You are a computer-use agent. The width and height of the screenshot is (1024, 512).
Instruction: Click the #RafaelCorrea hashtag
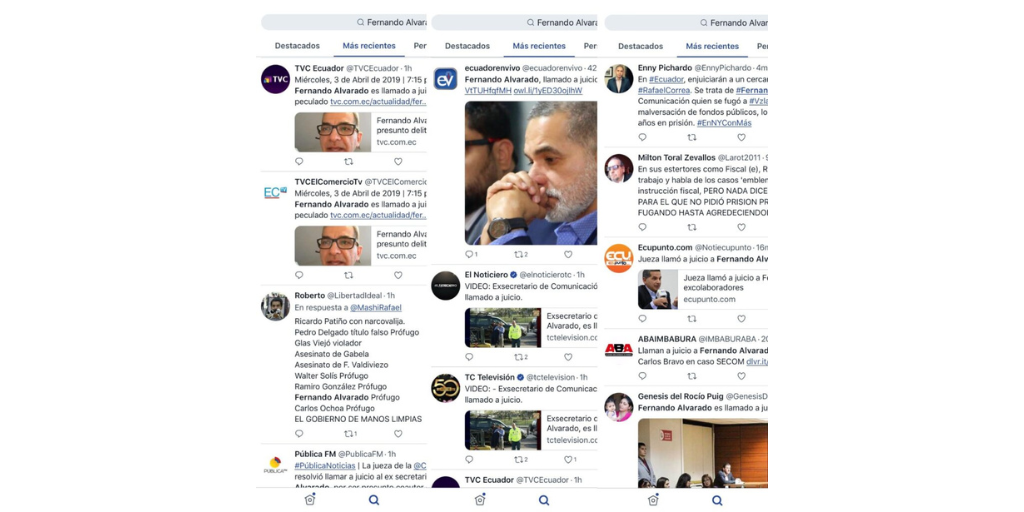pos(660,90)
